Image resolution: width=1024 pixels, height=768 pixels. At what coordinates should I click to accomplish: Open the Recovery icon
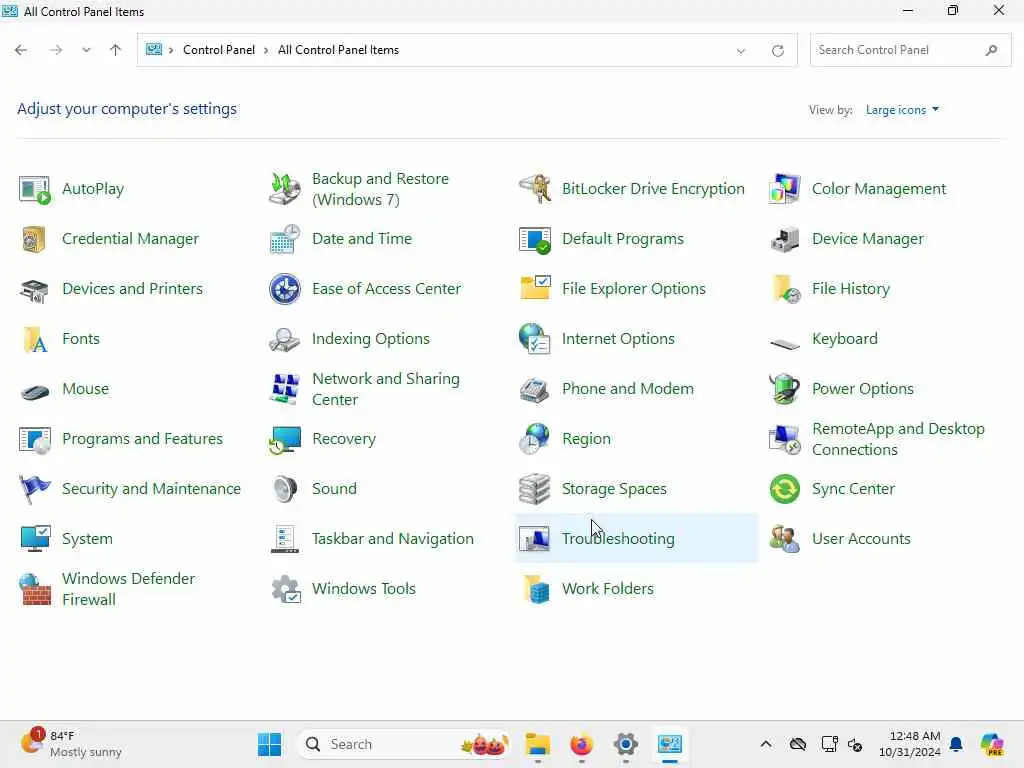[x=285, y=440]
